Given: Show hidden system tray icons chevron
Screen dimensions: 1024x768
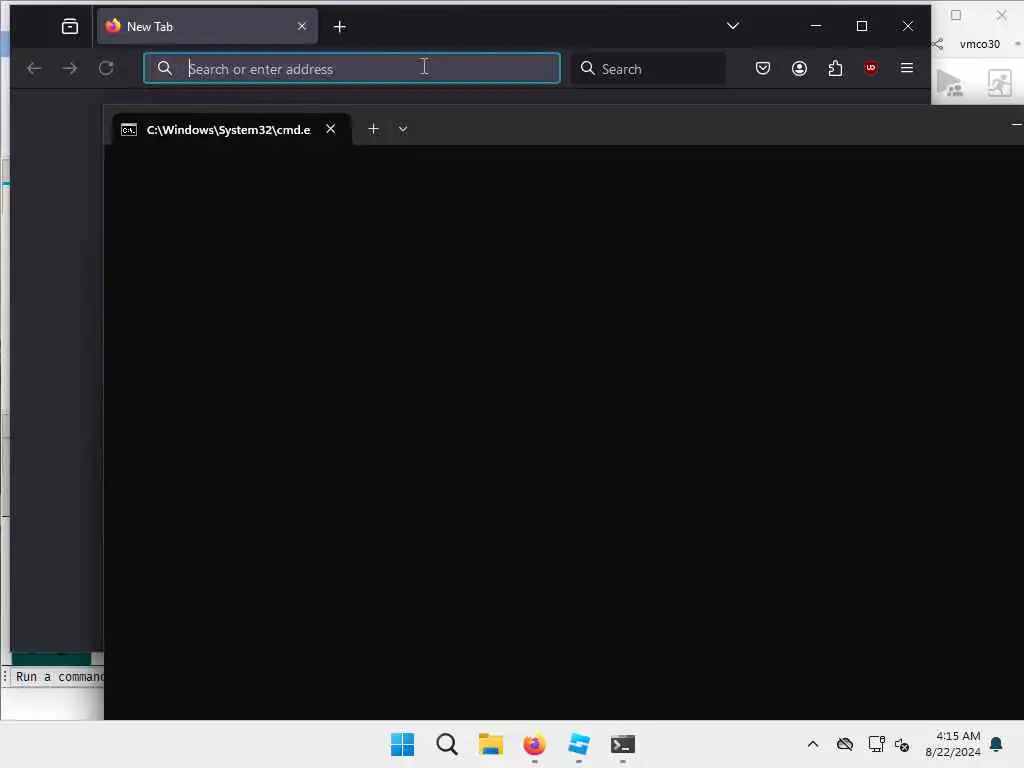Looking at the screenshot, I should tap(812, 744).
